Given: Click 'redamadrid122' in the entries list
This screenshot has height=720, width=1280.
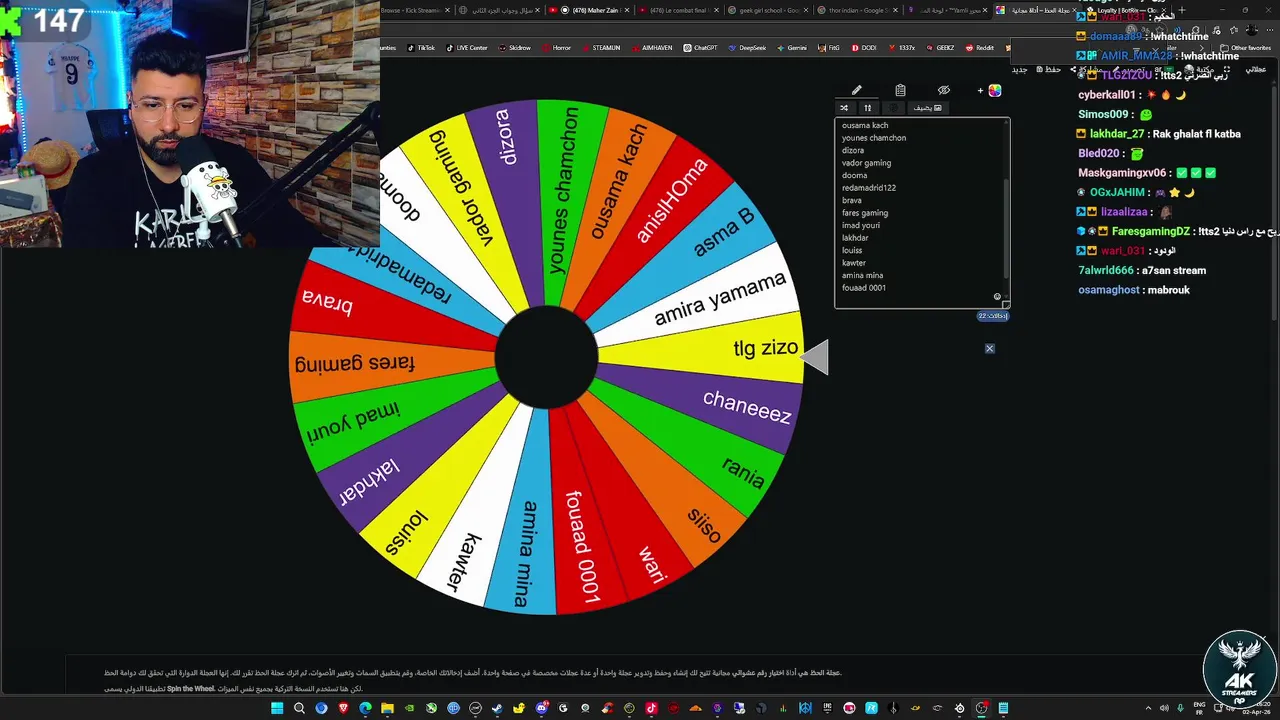Looking at the screenshot, I should (869, 188).
